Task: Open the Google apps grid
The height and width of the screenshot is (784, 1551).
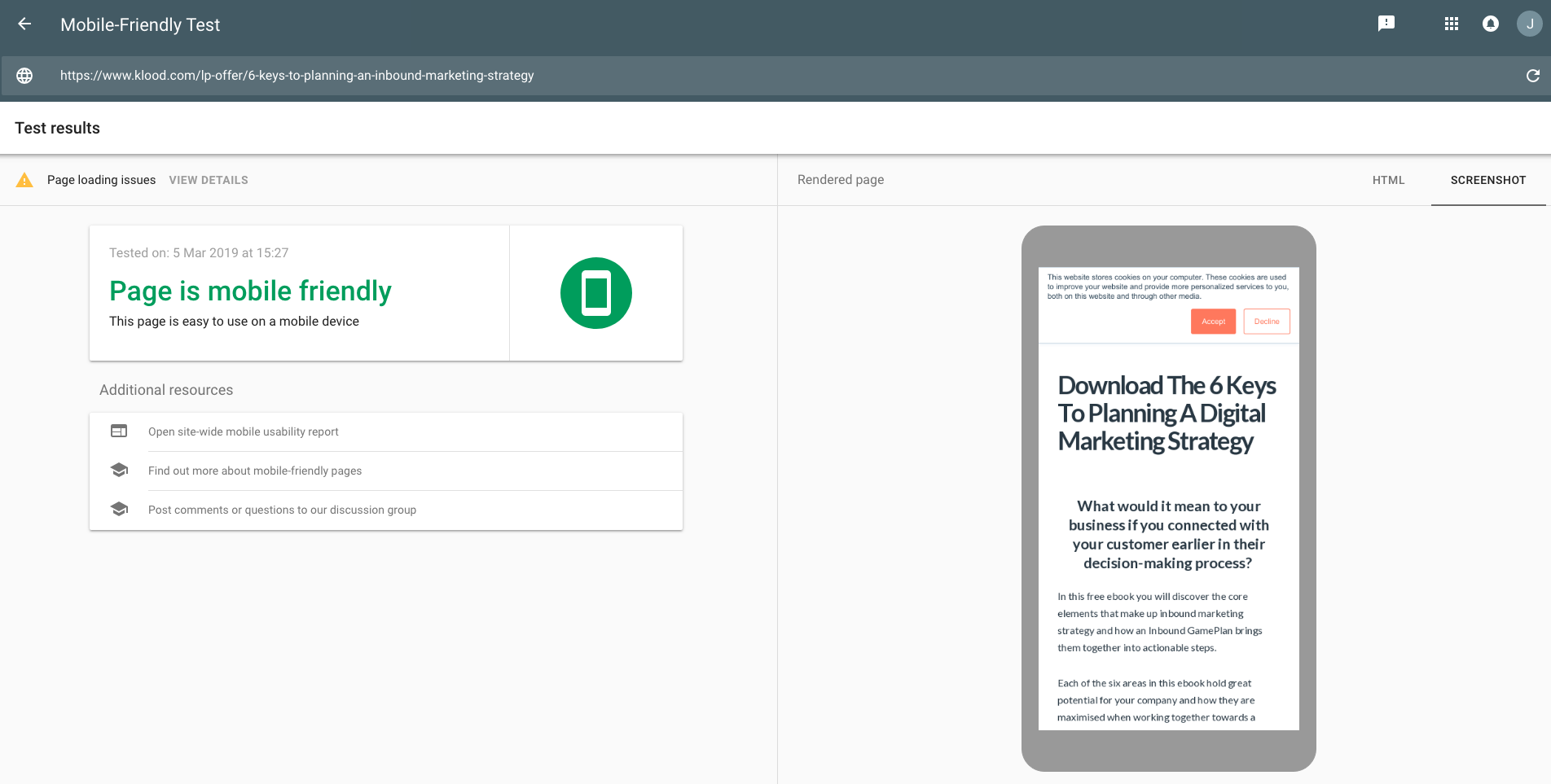Action: [1451, 24]
